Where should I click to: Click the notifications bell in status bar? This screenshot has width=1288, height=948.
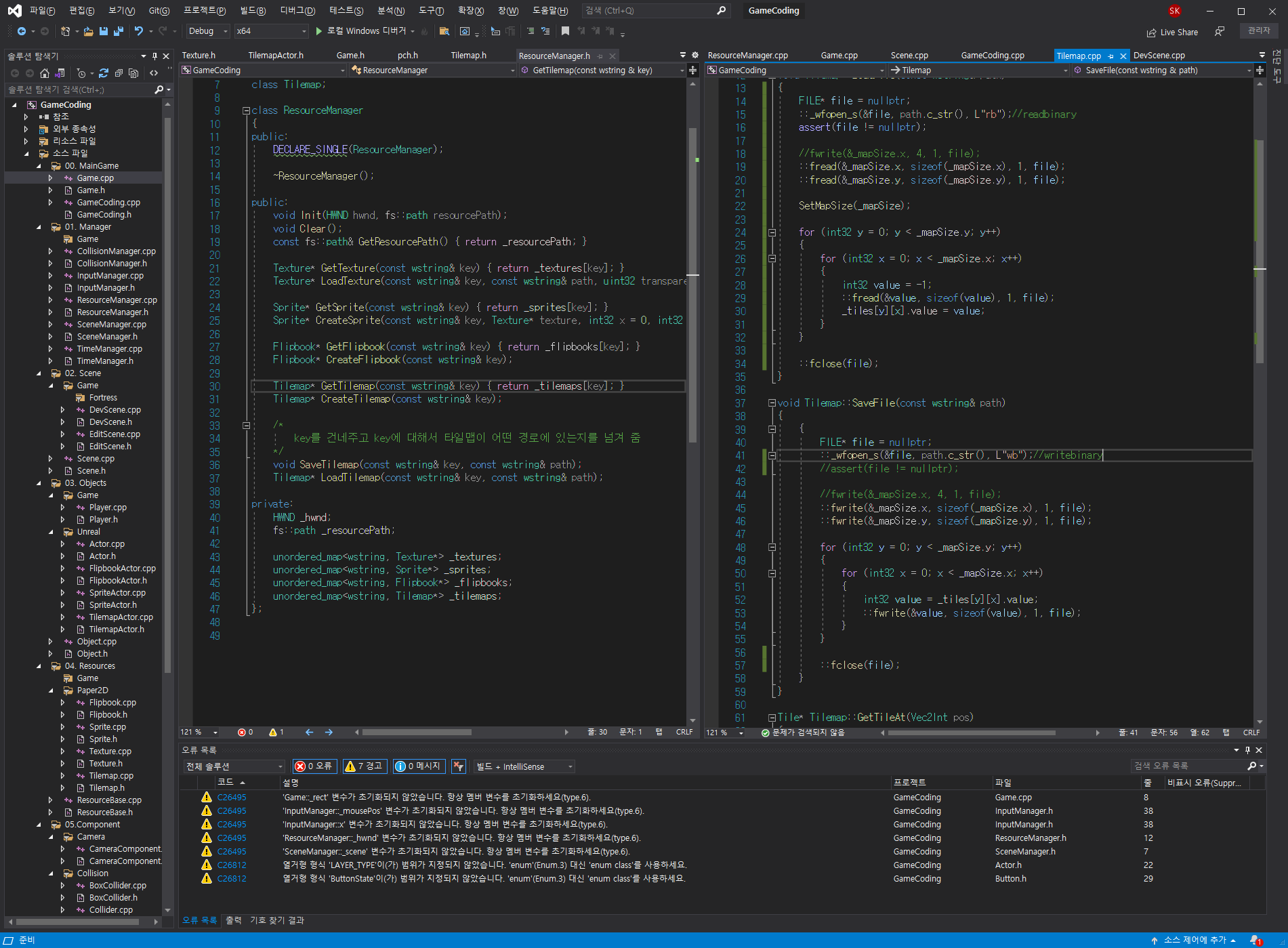[1255, 941]
